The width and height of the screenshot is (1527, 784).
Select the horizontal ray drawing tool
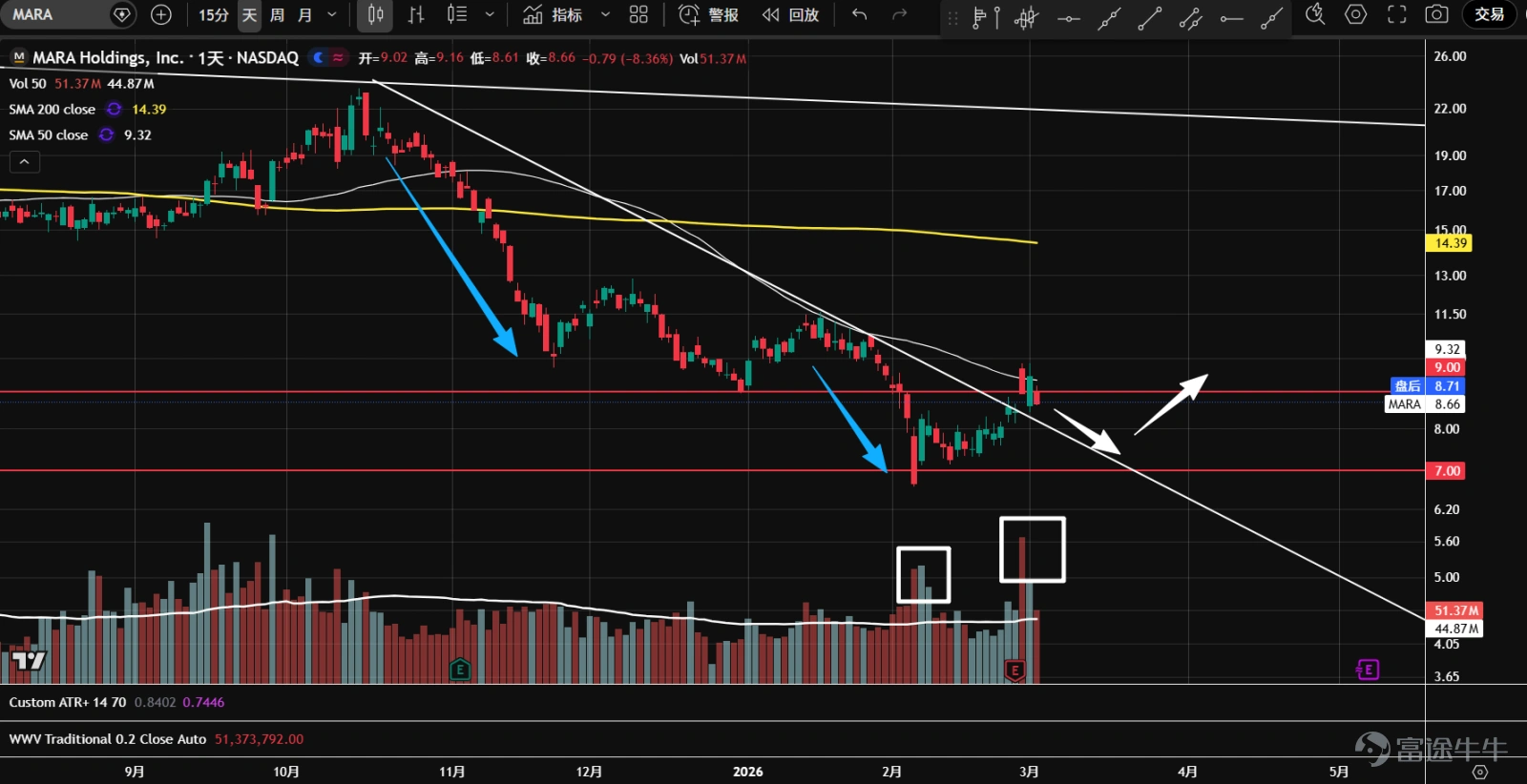pyautogui.click(x=1232, y=17)
